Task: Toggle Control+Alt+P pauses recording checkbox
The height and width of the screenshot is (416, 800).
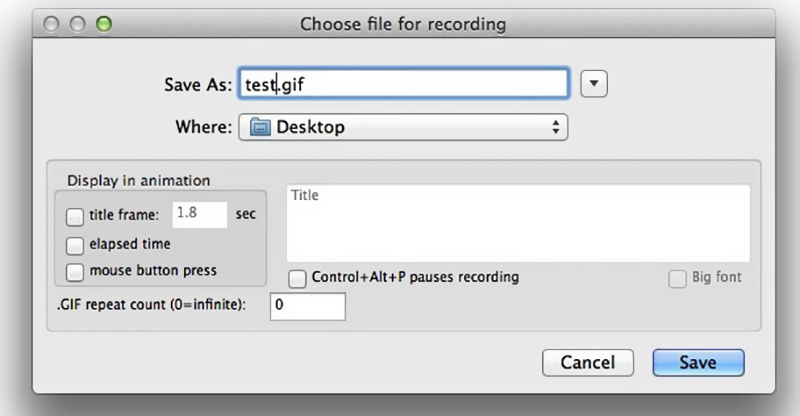Action: pyautogui.click(x=297, y=277)
